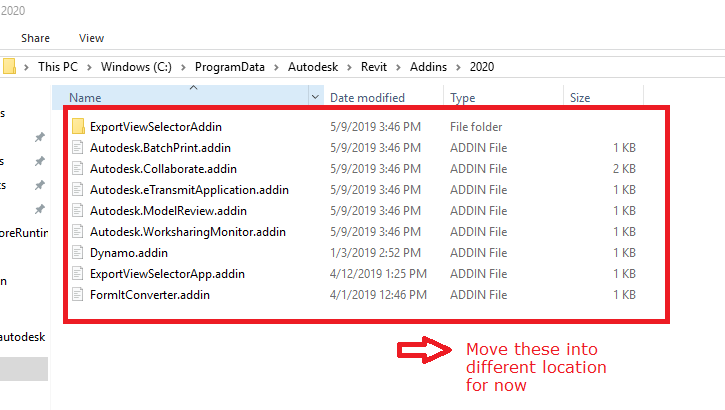
Task: Click the Autodesk.eTransmitApplication.addin file name
Action: (189, 190)
